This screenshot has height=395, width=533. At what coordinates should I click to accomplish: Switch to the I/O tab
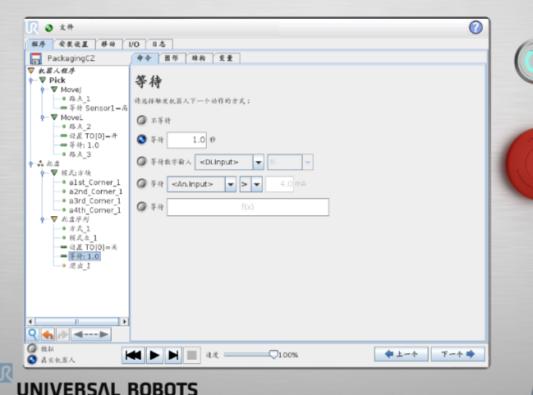pos(134,44)
